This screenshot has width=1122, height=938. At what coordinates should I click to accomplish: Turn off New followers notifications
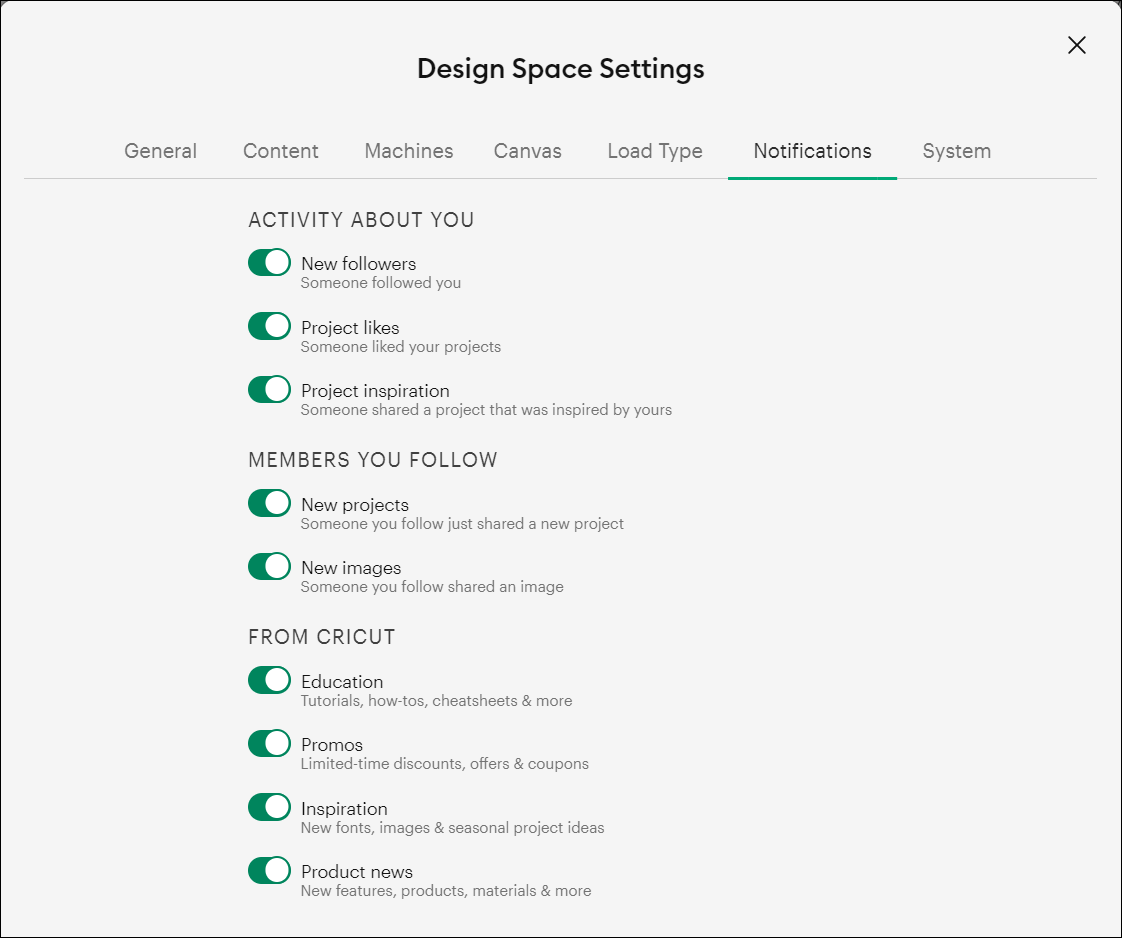(269, 263)
